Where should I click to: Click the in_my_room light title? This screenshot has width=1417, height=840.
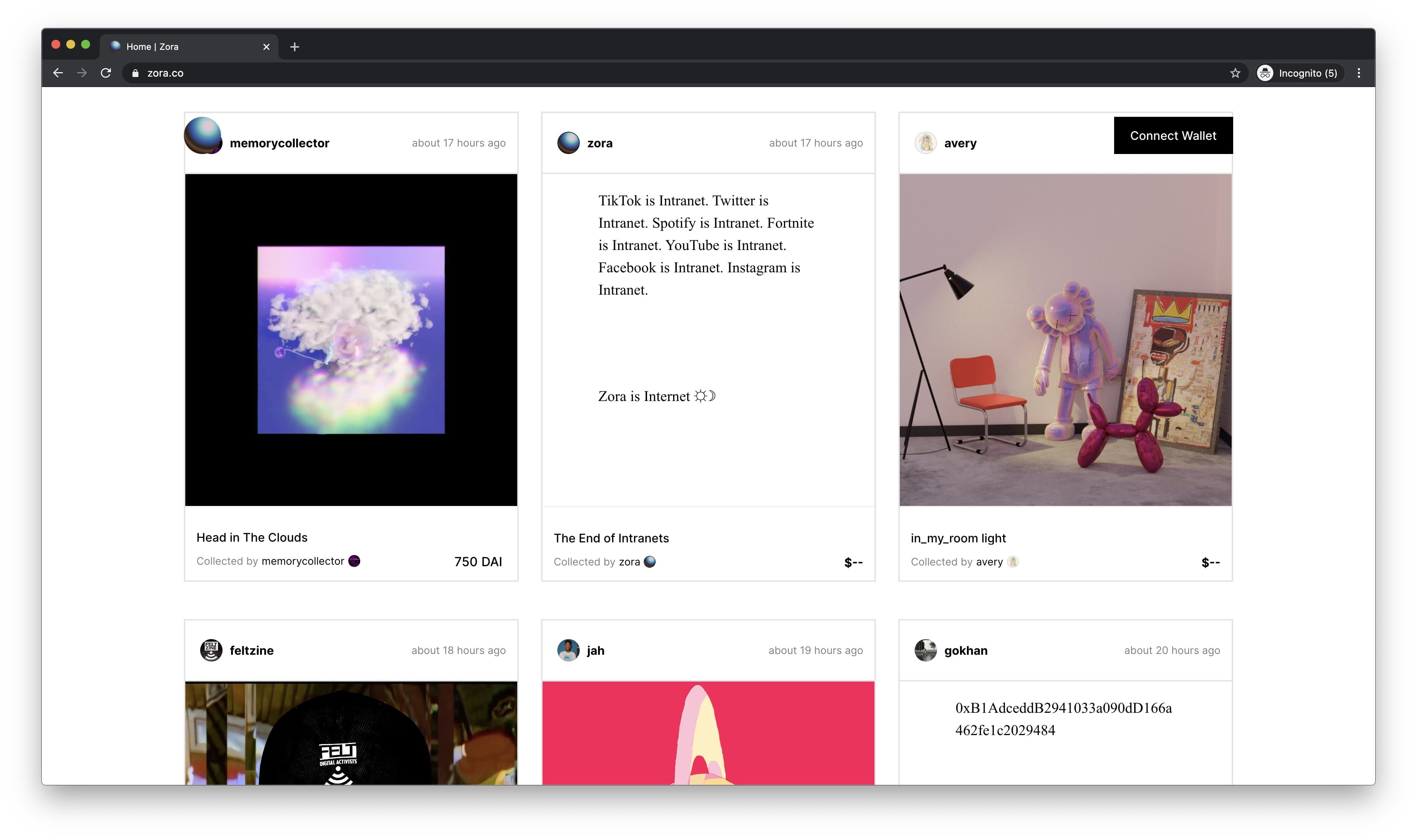[x=958, y=538]
